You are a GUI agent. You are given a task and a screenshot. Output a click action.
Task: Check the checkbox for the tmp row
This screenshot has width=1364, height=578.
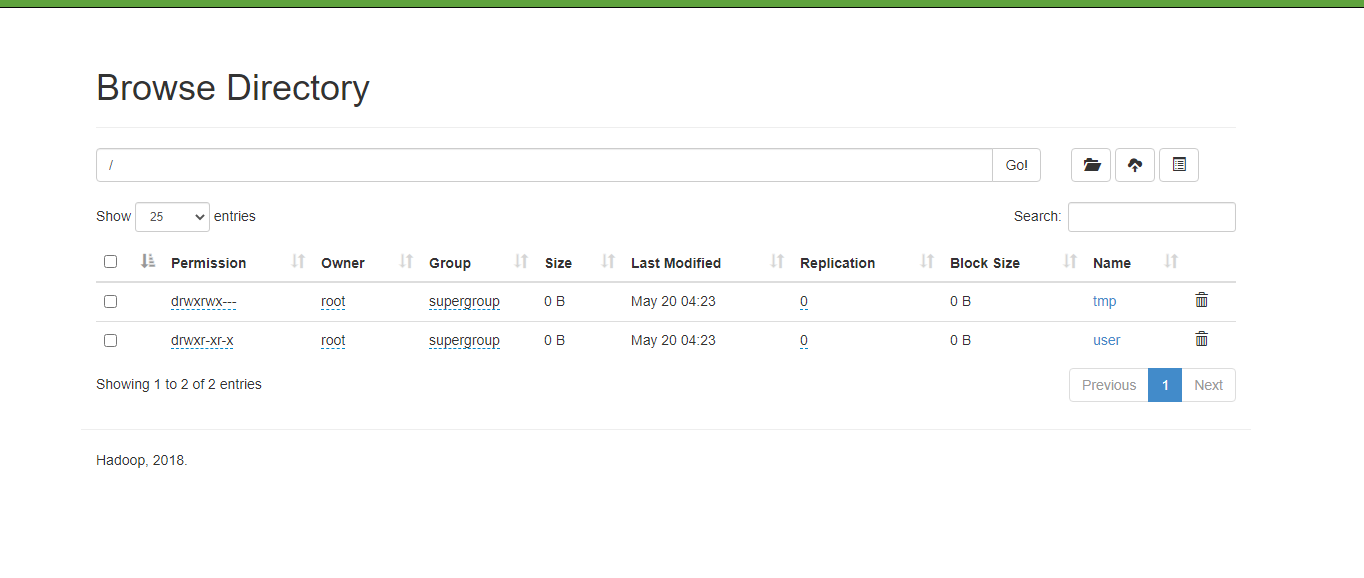(x=110, y=300)
